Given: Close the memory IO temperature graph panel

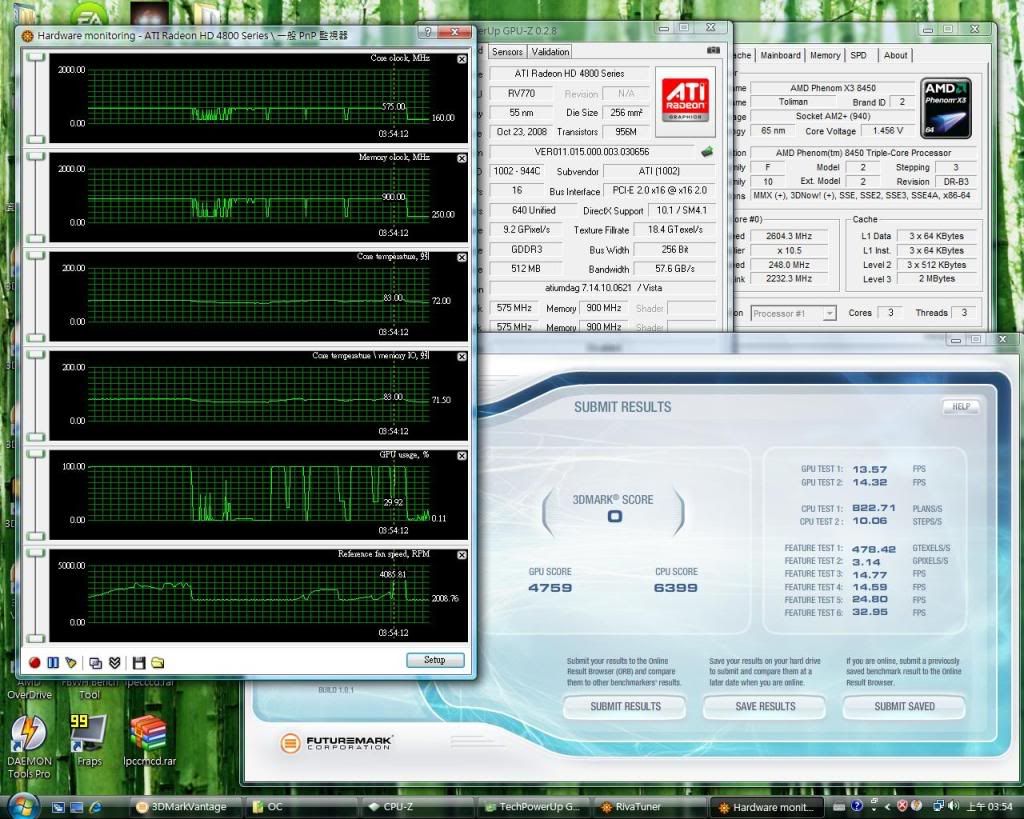Looking at the screenshot, I should point(462,357).
